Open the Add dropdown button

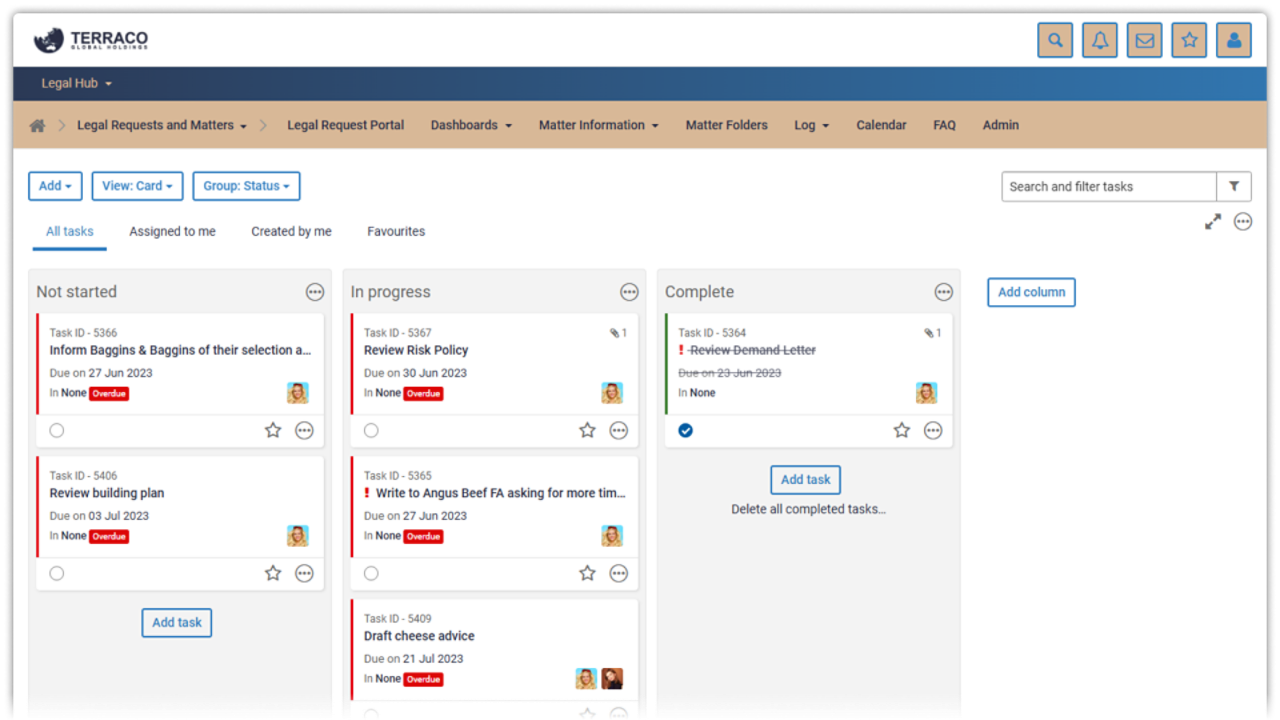click(x=55, y=186)
